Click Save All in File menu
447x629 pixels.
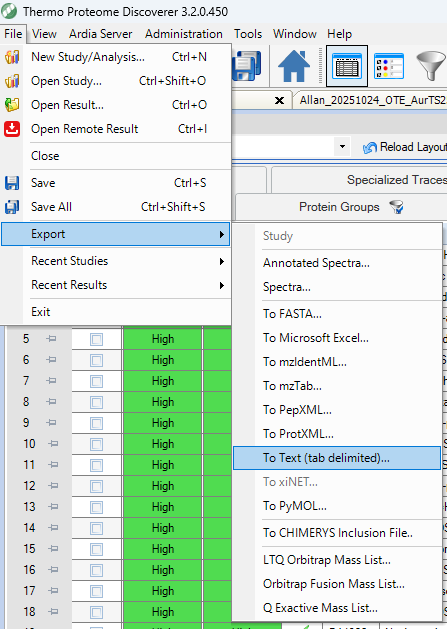[x=116, y=207]
